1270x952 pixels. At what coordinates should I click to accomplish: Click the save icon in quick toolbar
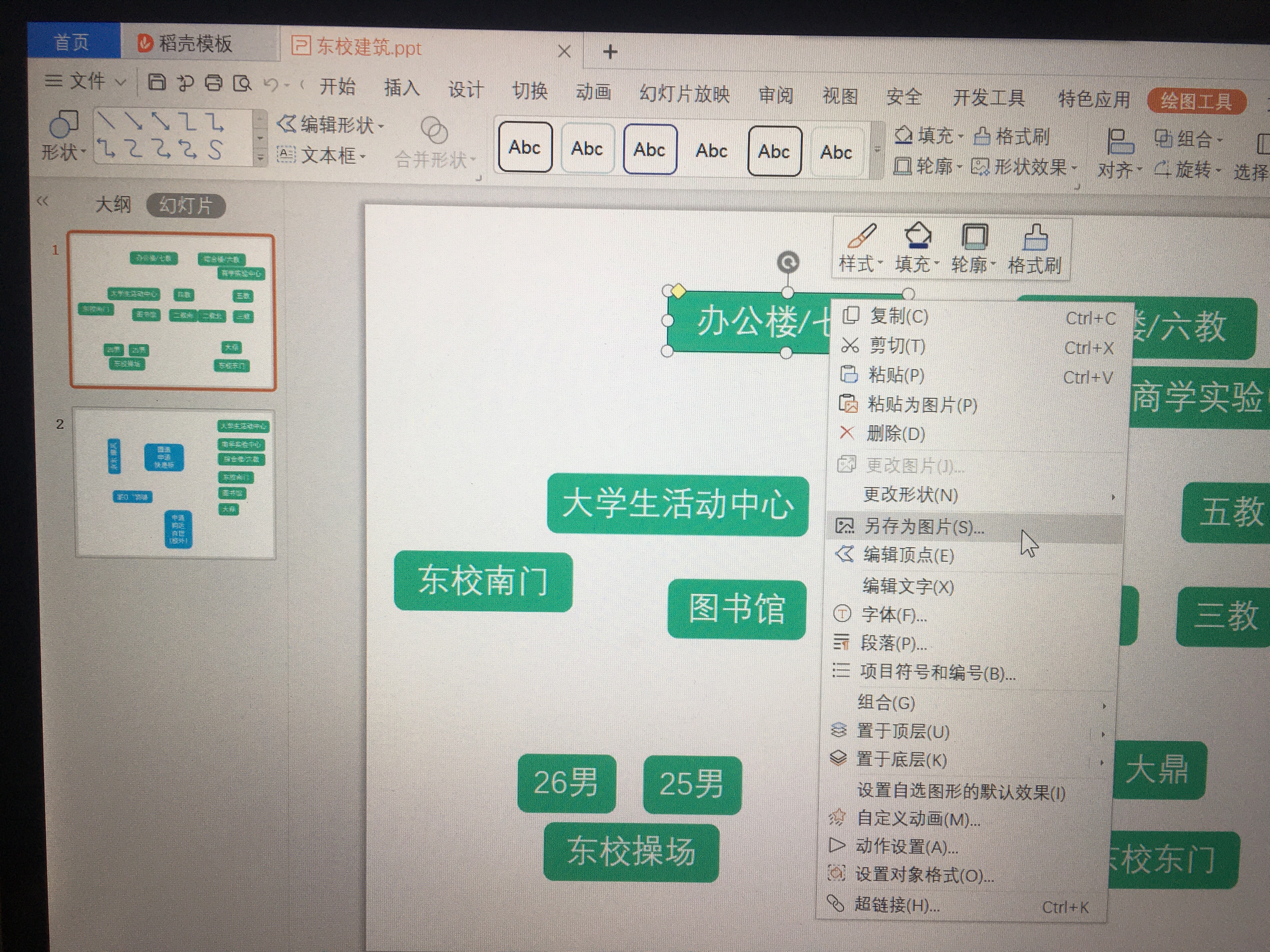tap(157, 82)
